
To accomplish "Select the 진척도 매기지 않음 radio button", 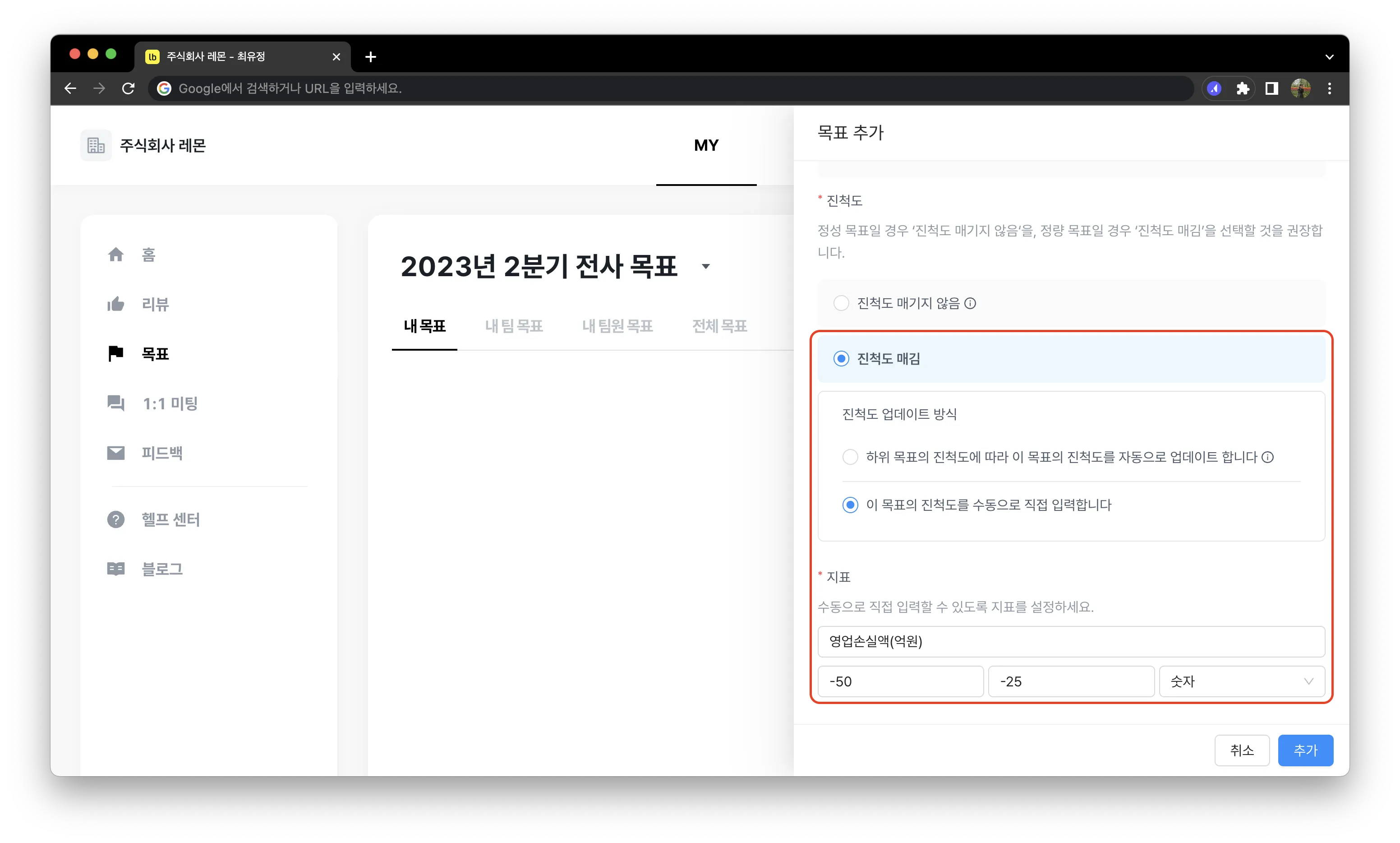I will (x=841, y=303).
